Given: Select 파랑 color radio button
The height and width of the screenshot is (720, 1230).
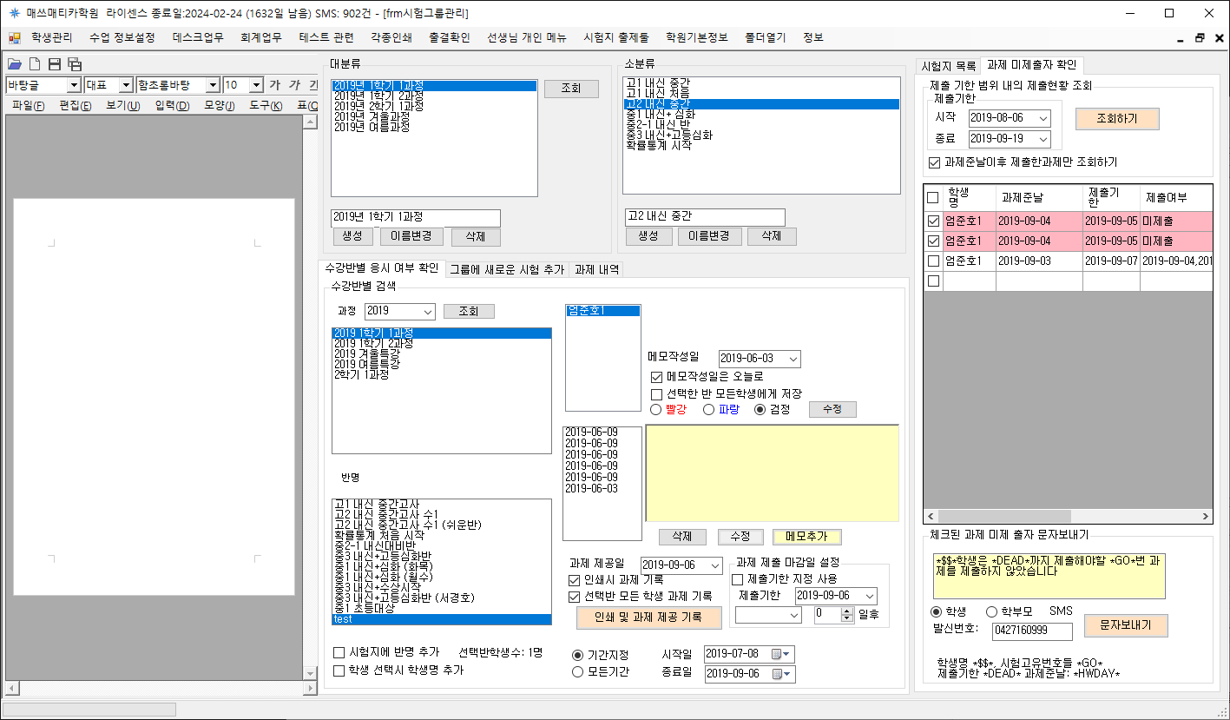Looking at the screenshot, I should point(709,410).
